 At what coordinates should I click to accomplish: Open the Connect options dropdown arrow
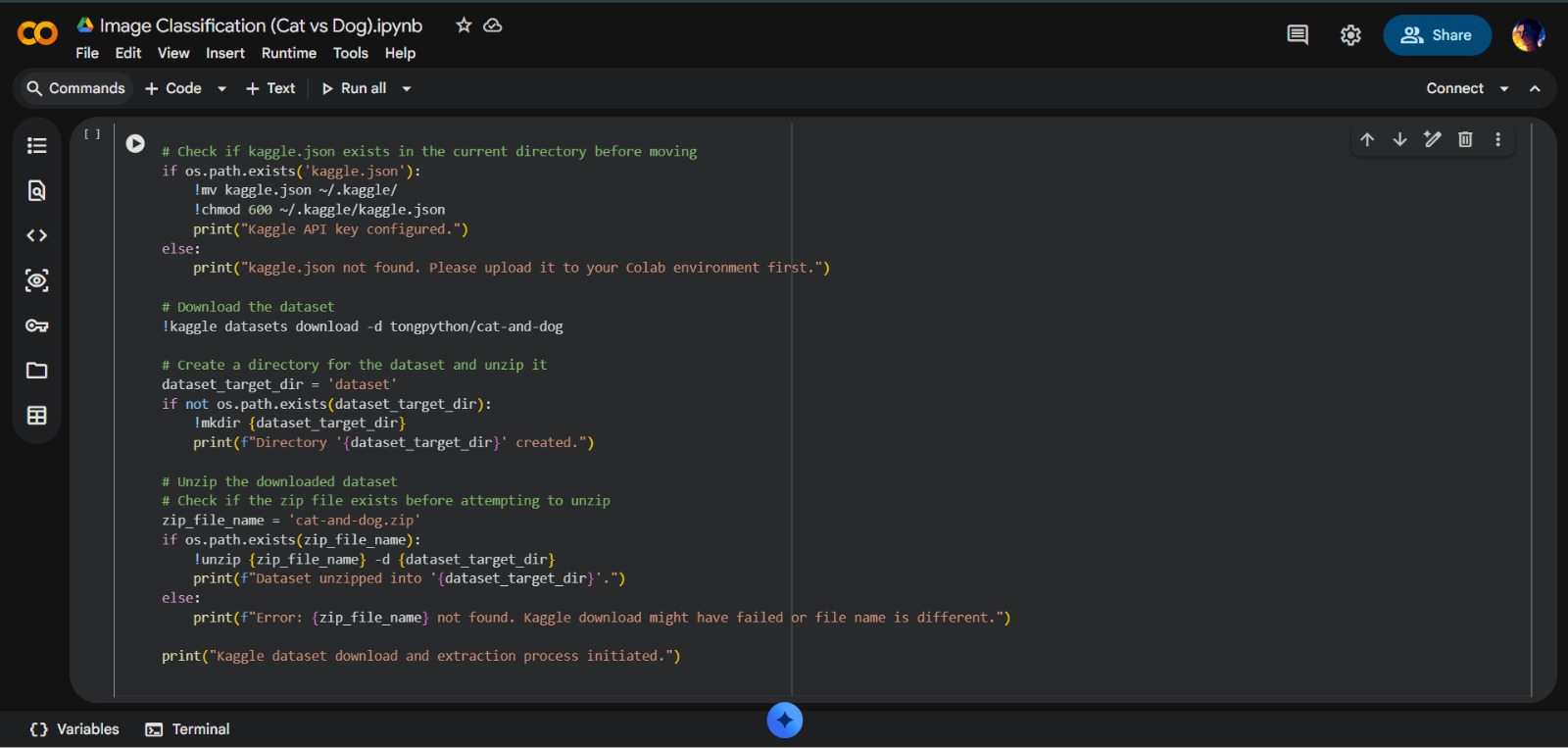click(1504, 88)
